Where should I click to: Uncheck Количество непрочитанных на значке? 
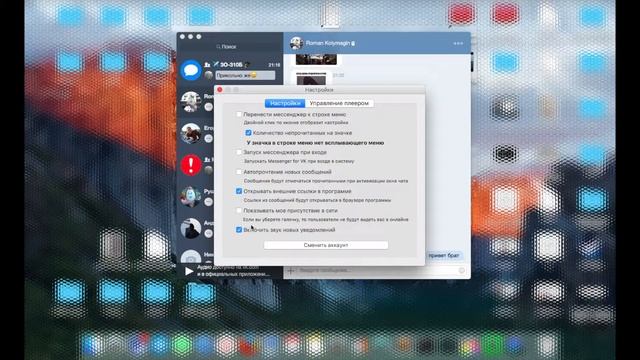tap(248, 133)
